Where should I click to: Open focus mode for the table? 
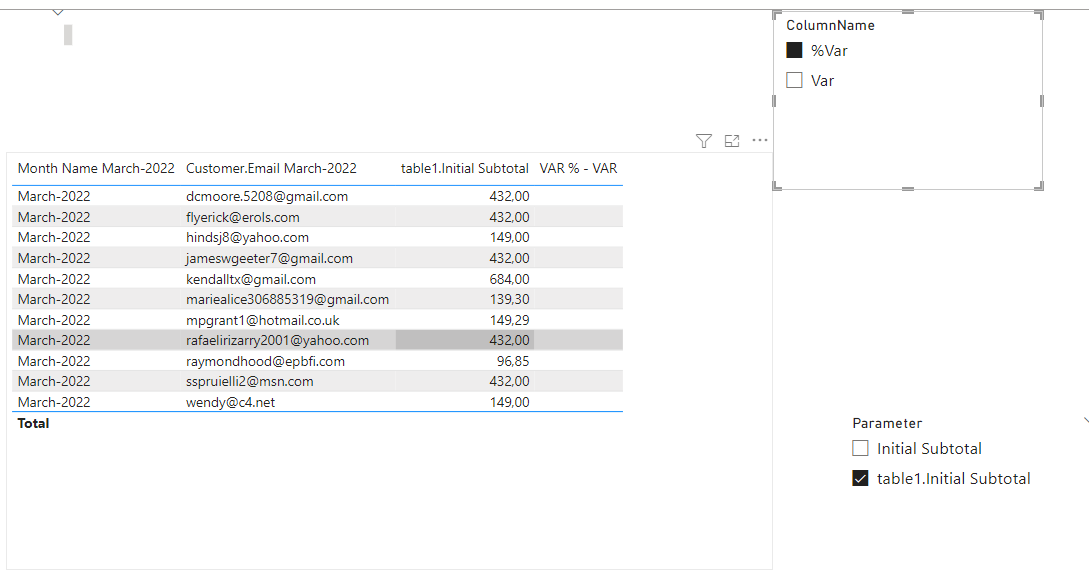point(732,141)
